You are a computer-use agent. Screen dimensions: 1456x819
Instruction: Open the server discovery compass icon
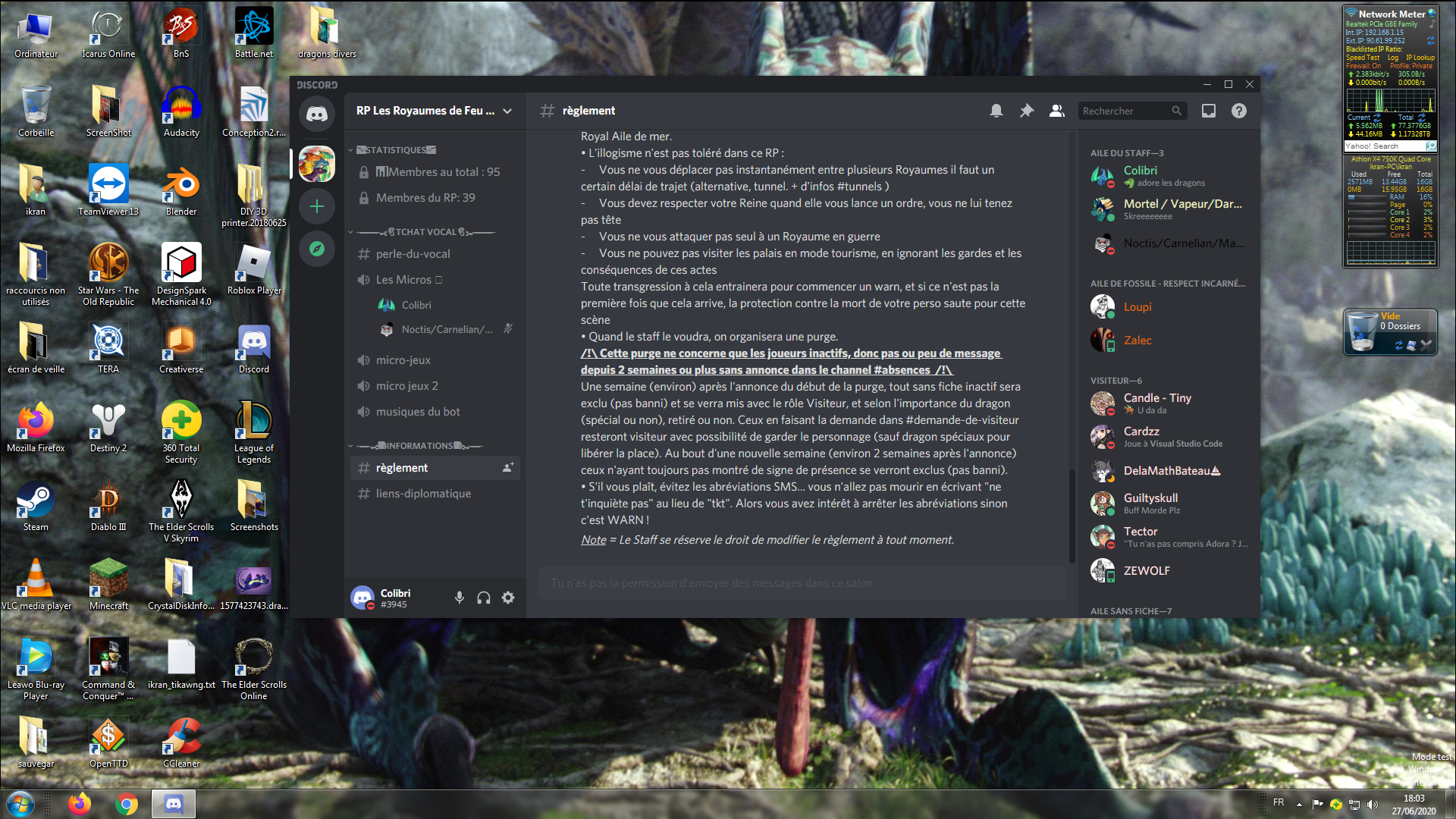tap(317, 249)
